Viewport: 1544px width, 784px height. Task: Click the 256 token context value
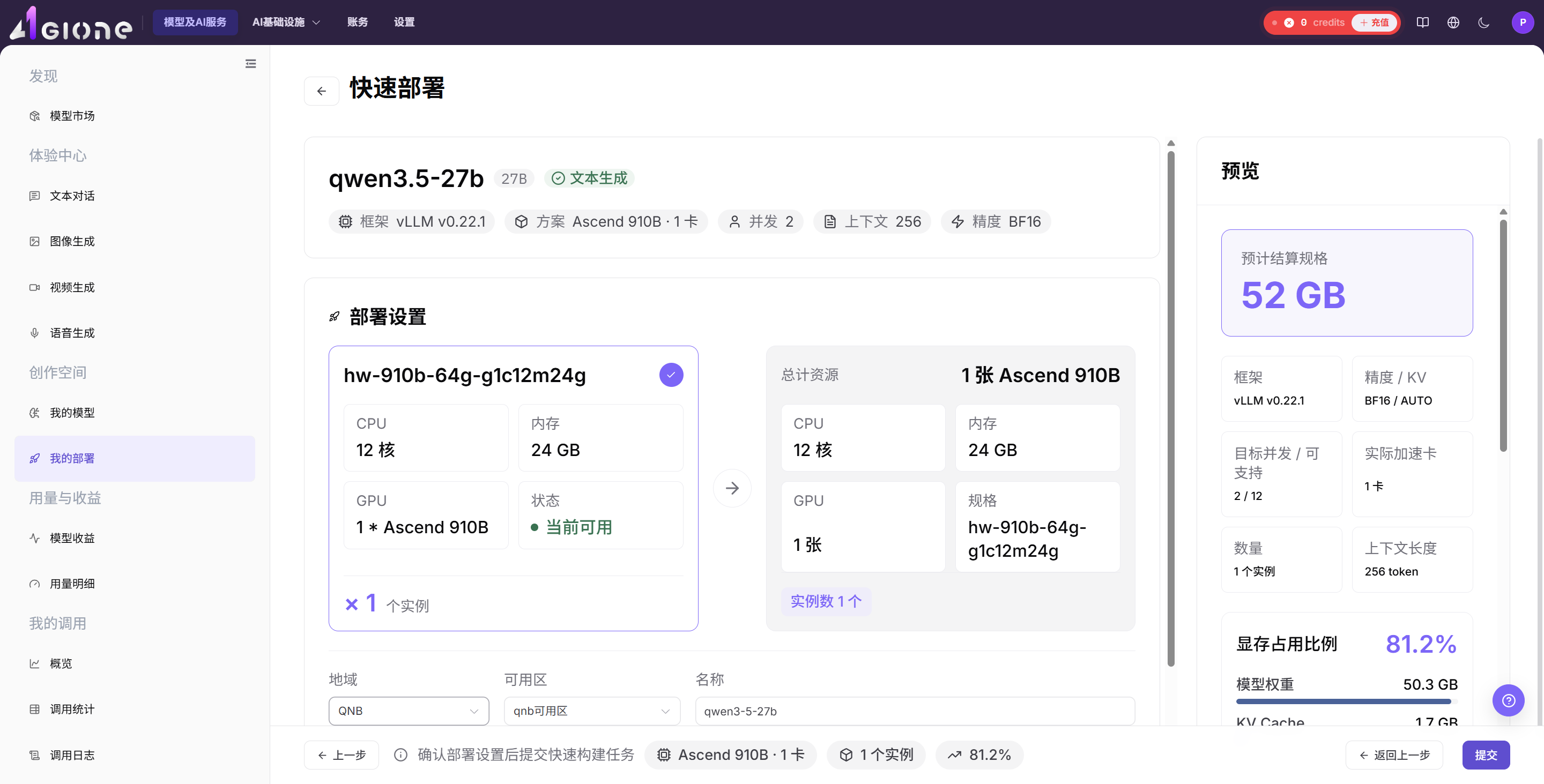1391,571
